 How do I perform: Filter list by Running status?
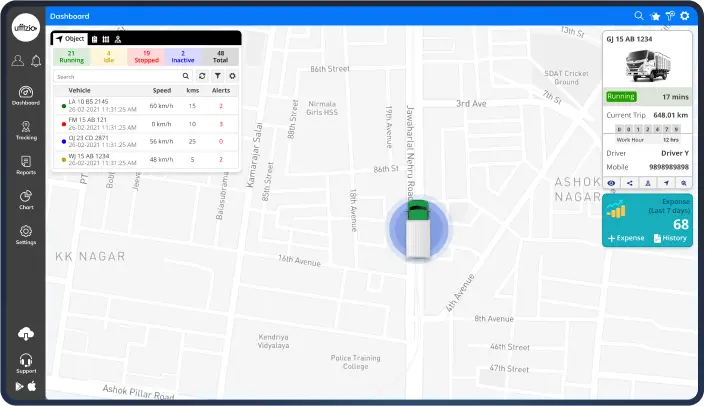pos(72,57)
